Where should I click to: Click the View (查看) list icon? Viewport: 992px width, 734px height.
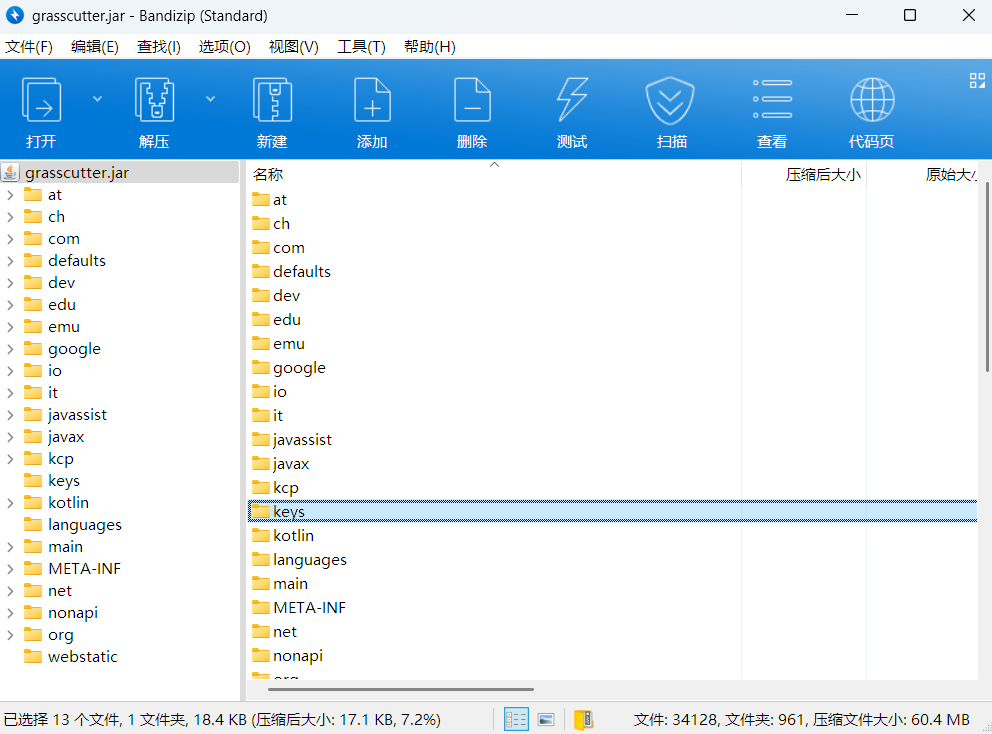(x=772, y=99)
